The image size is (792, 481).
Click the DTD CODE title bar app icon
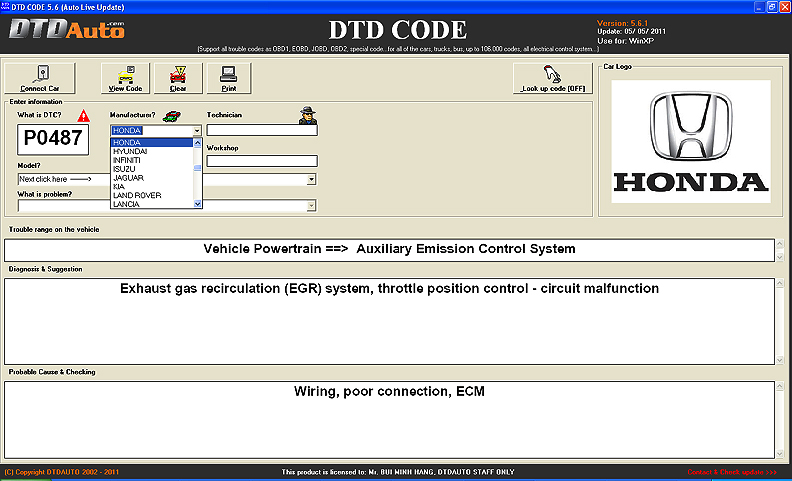[x=5, y=7]
